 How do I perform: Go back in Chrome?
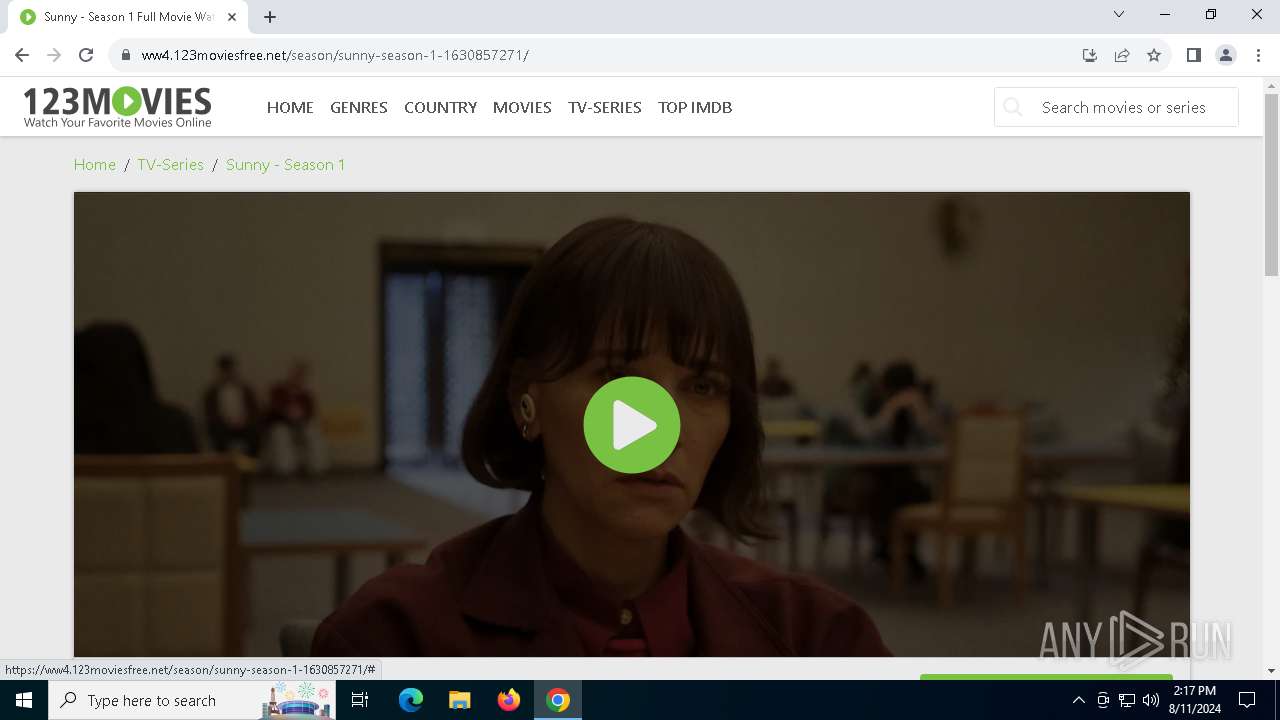coord(22,55)
